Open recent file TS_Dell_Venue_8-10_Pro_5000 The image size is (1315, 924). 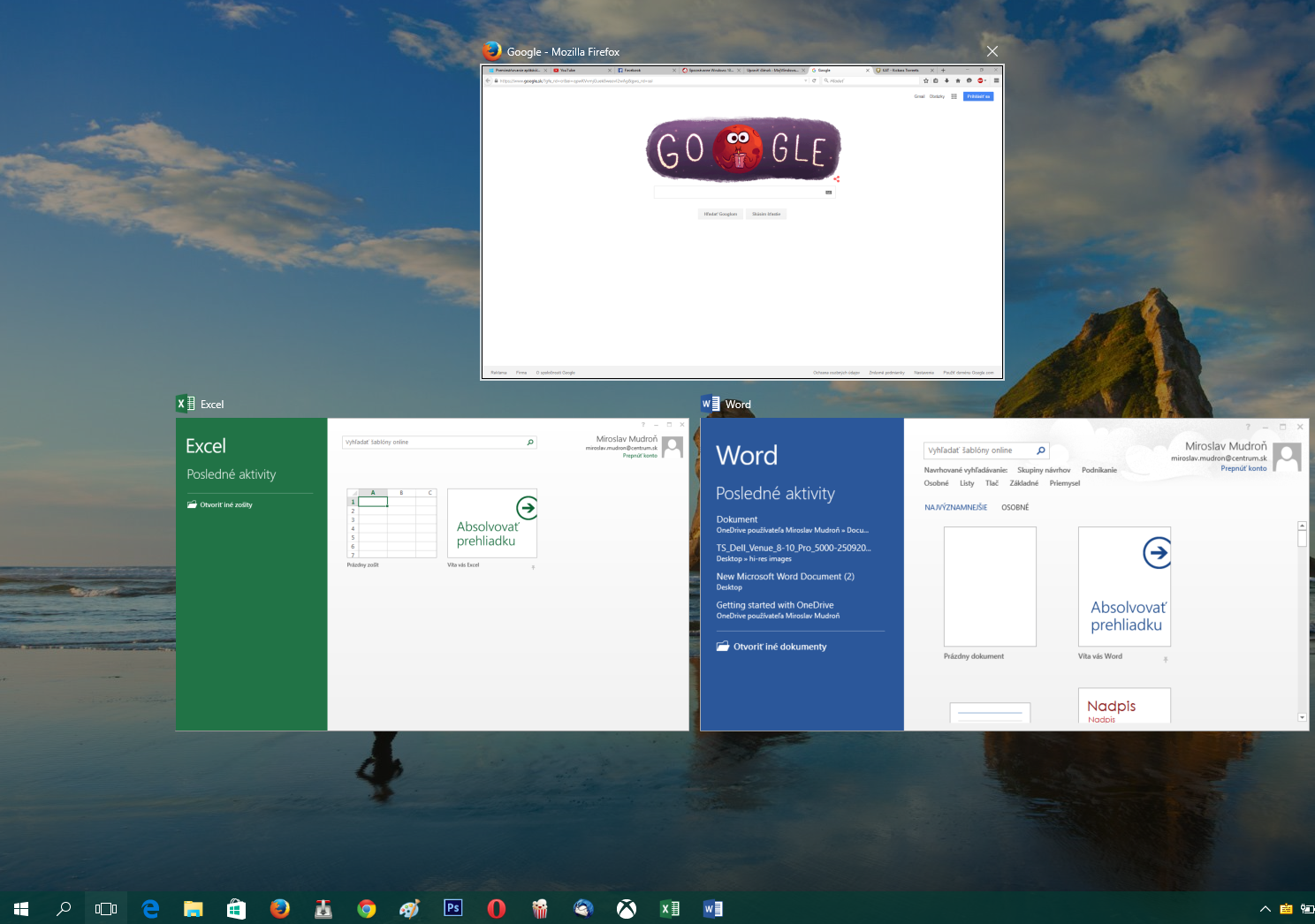[794, 553]
